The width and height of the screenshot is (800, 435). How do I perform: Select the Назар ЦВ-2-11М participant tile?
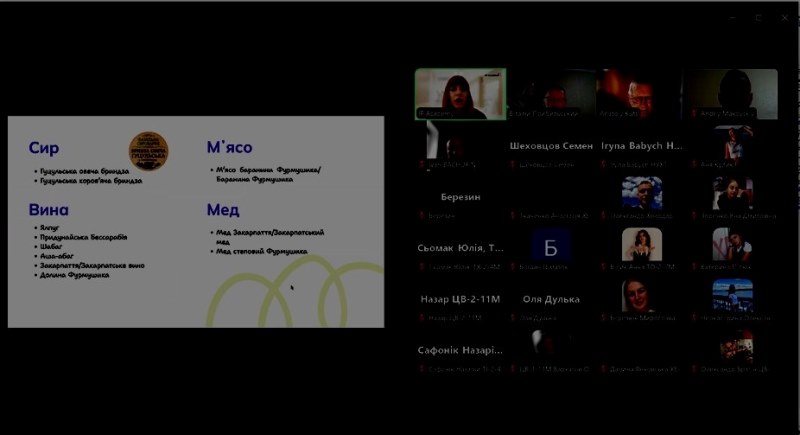coord(460,299)
